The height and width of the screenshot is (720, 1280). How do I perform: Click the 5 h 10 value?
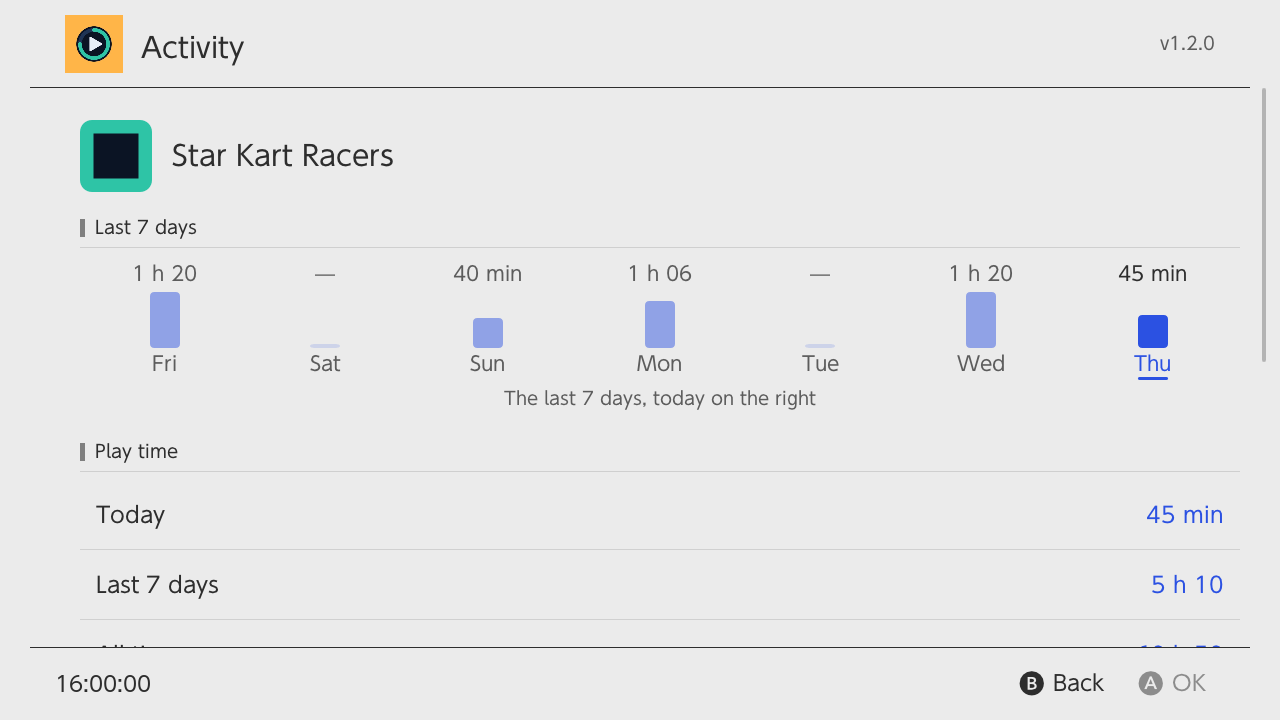(1187, 585)
